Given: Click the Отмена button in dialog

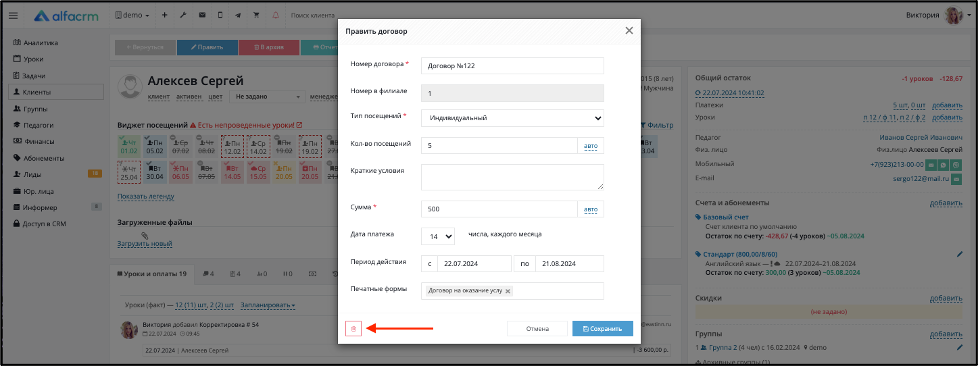Looking at the screenshot, I should pyautogui.click(x=537, y=329).
